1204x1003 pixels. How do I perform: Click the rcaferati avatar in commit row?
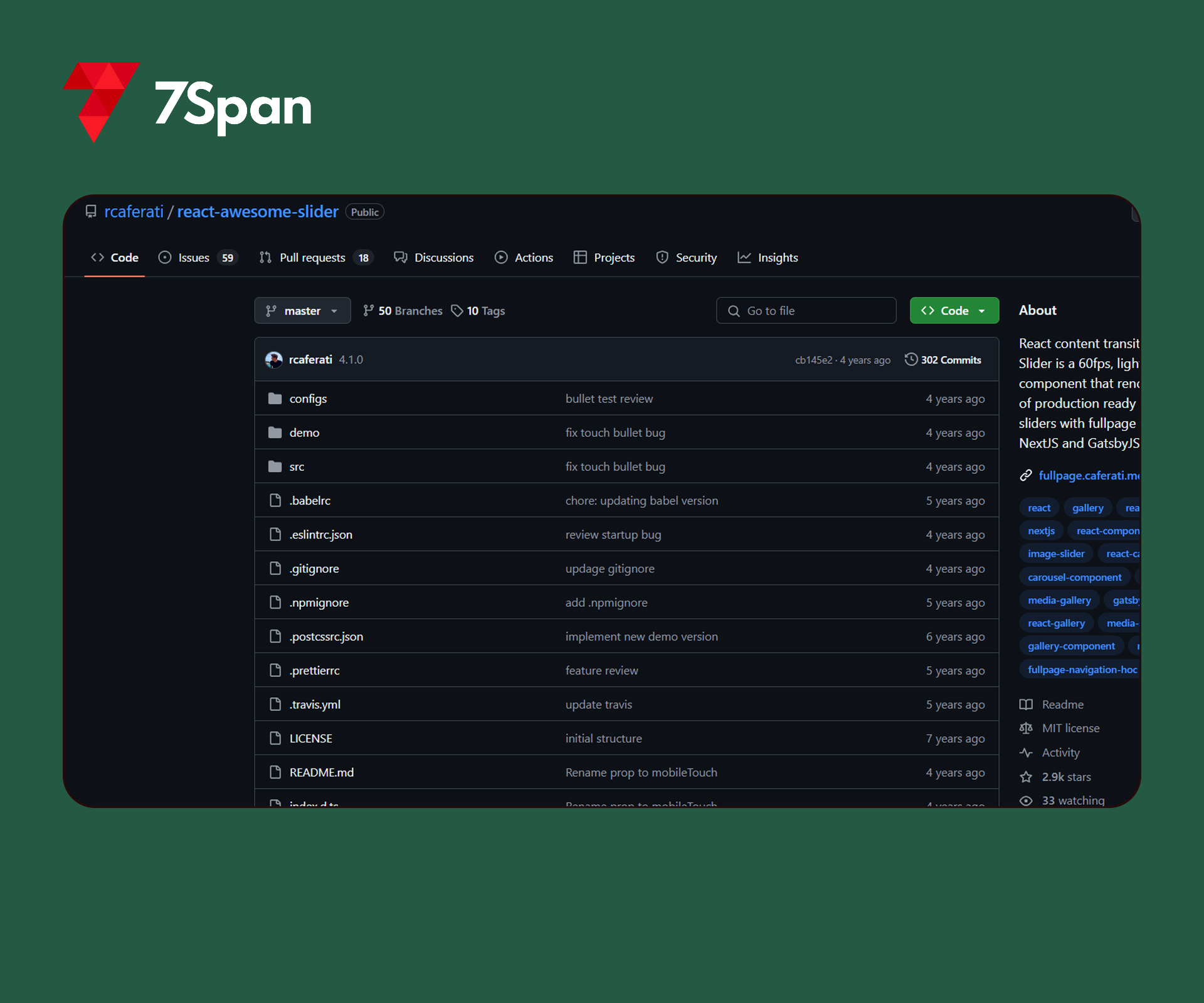(x=274, y=360)
